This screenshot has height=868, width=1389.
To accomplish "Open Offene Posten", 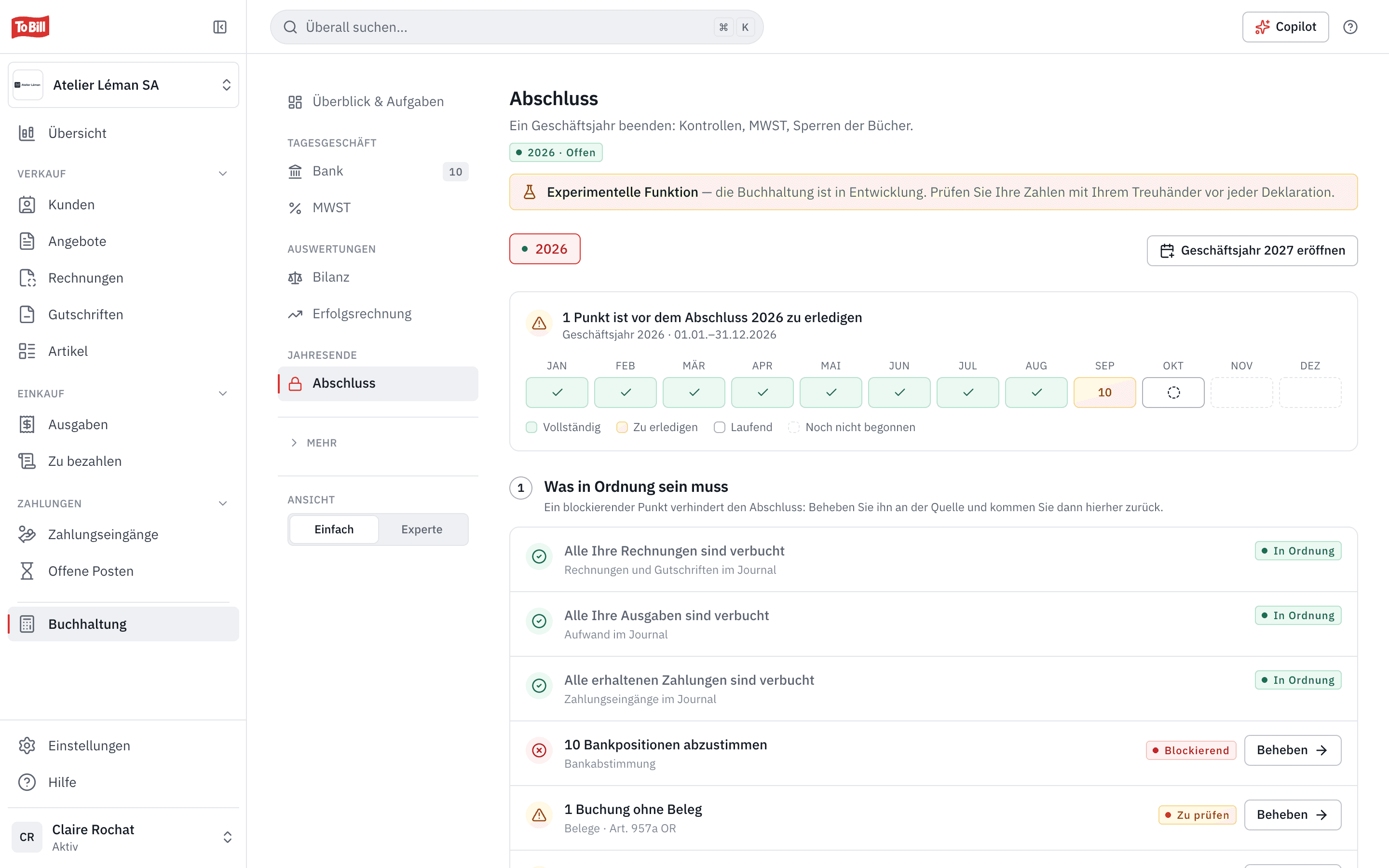I will click(x=123, y=571).
